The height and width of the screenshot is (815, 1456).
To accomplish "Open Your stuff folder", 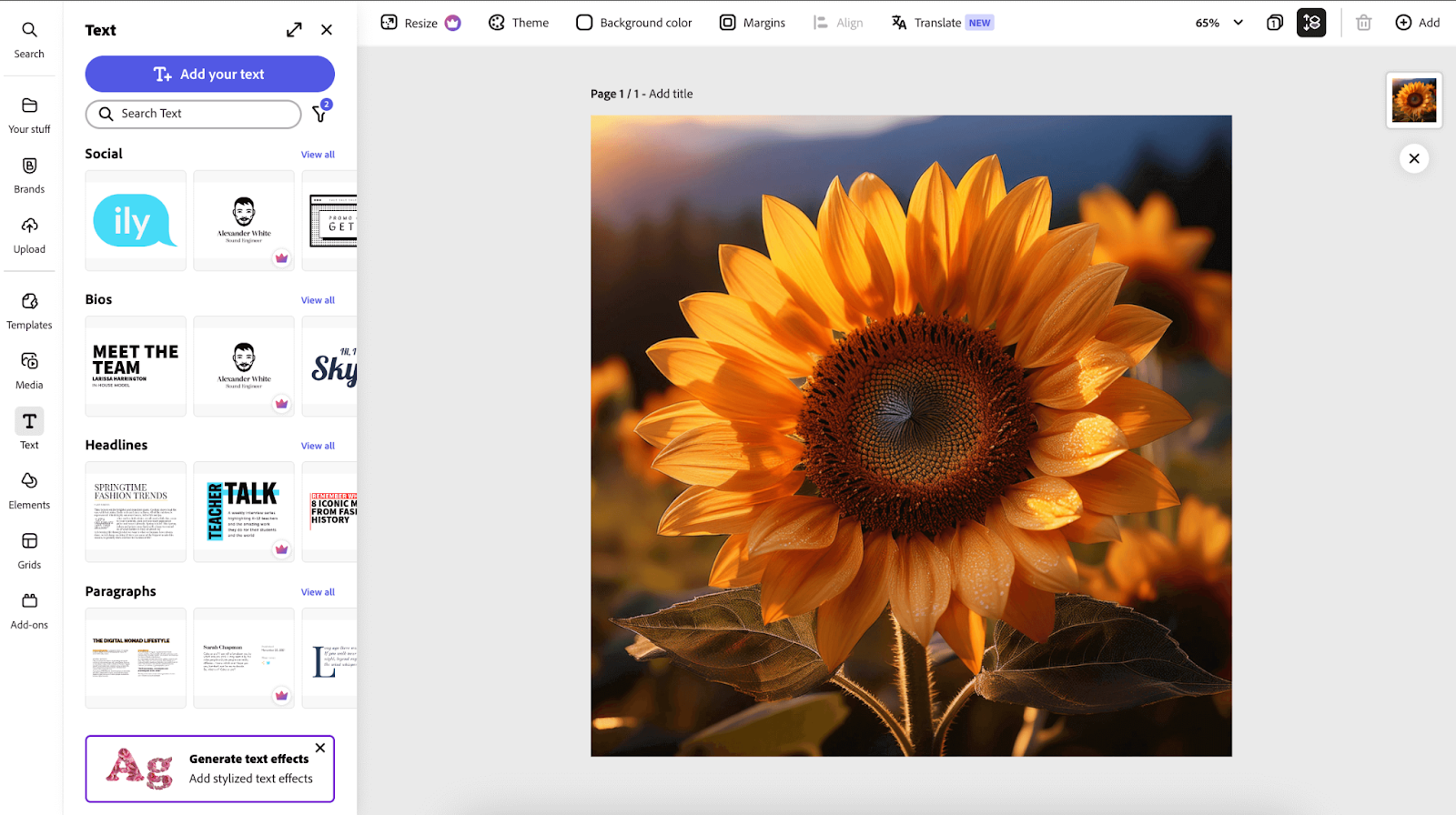I will [29, 115].
